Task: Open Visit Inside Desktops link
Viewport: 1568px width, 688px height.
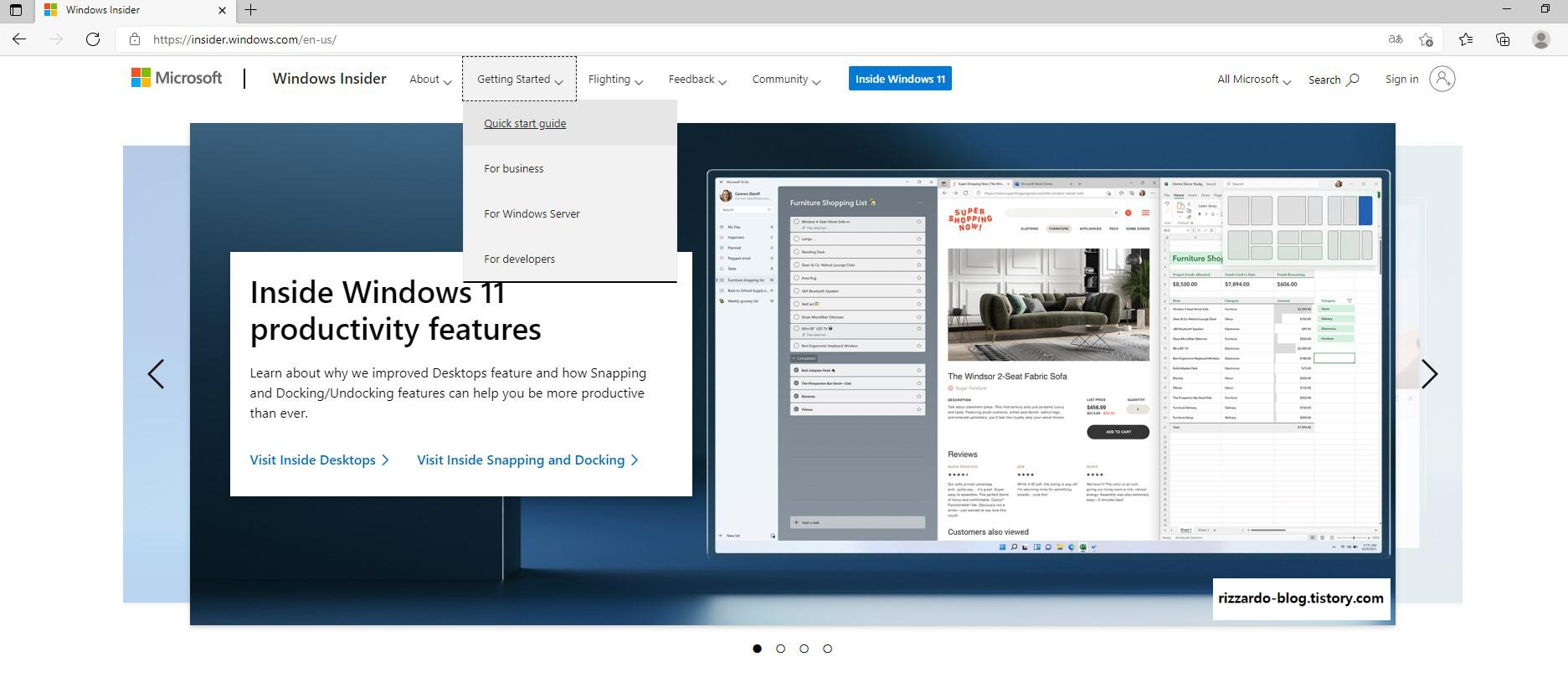Action: pyautogui.click(x=320, y=460)
